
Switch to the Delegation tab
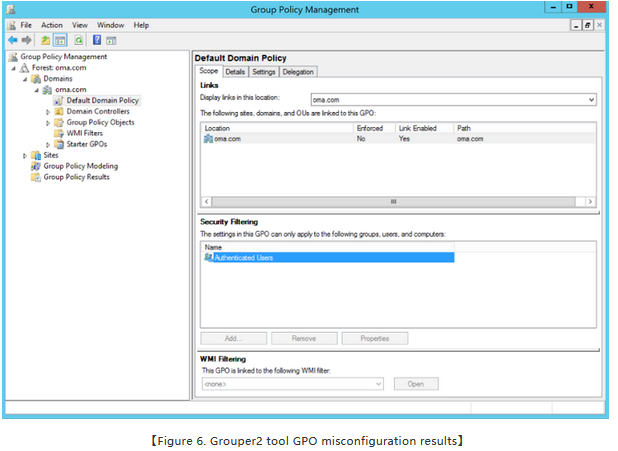[x=298, y=72]
